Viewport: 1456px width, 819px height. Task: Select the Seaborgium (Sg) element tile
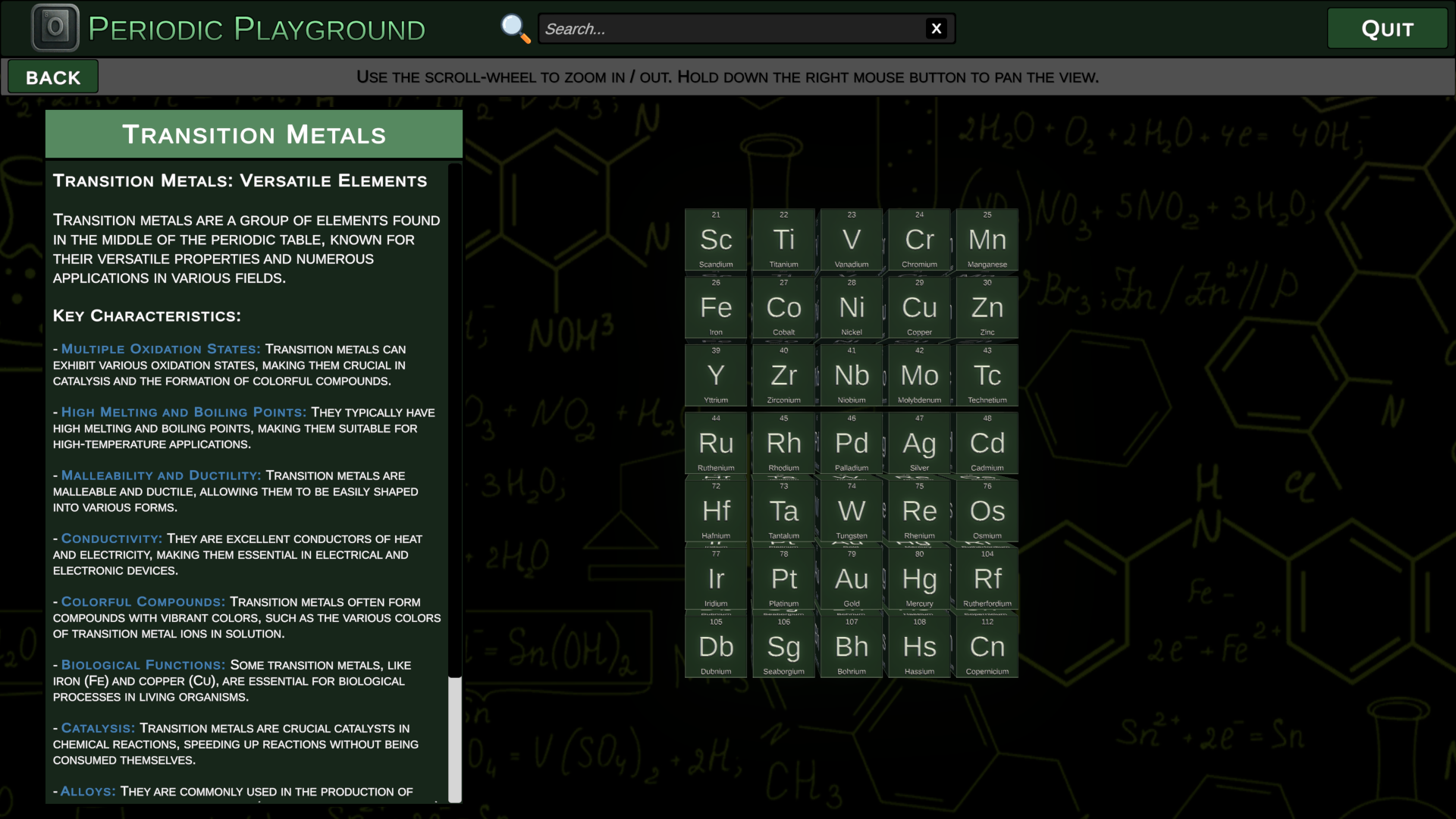783,647
